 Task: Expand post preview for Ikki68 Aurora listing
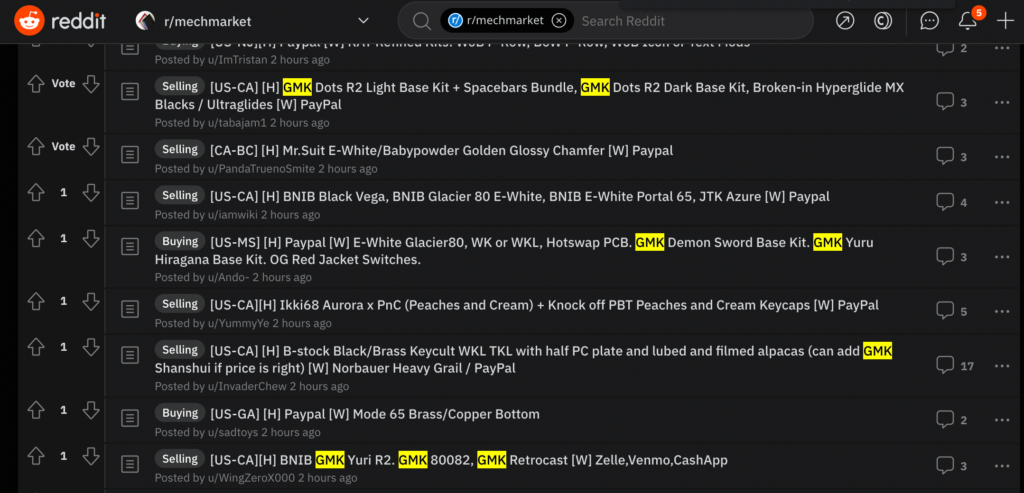(x=131, y=308)
